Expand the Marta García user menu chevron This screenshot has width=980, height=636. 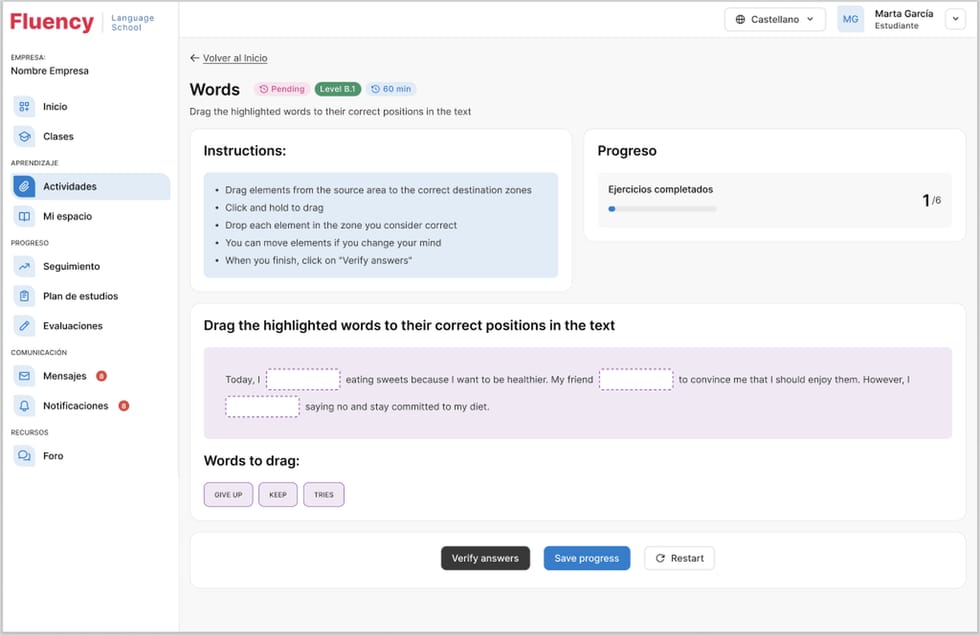(x=955, y=19)
